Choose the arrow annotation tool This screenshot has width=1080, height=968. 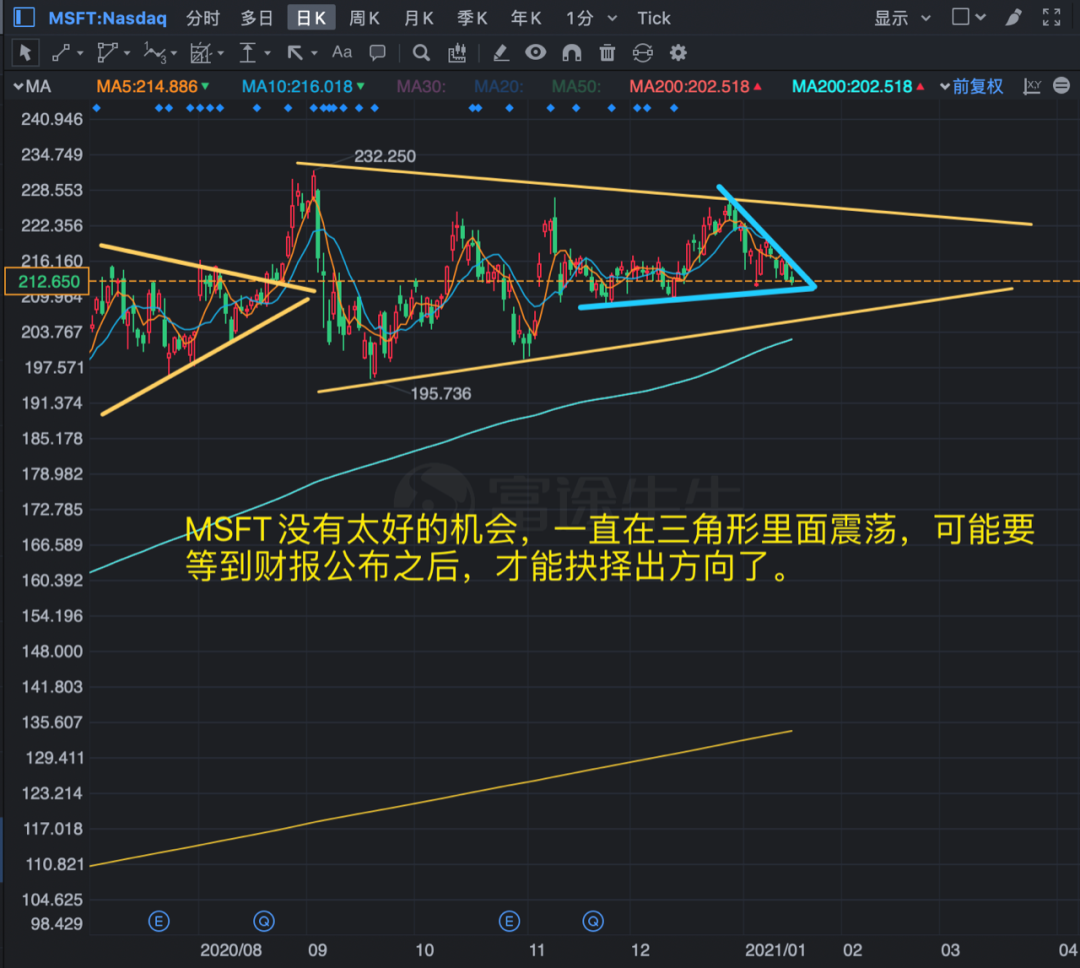295,53
